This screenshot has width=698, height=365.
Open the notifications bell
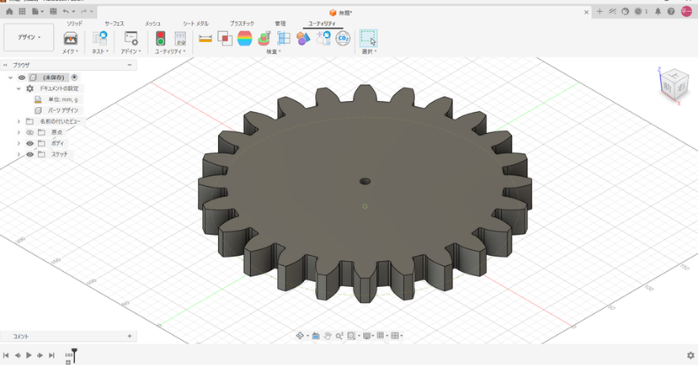(658, 12)
